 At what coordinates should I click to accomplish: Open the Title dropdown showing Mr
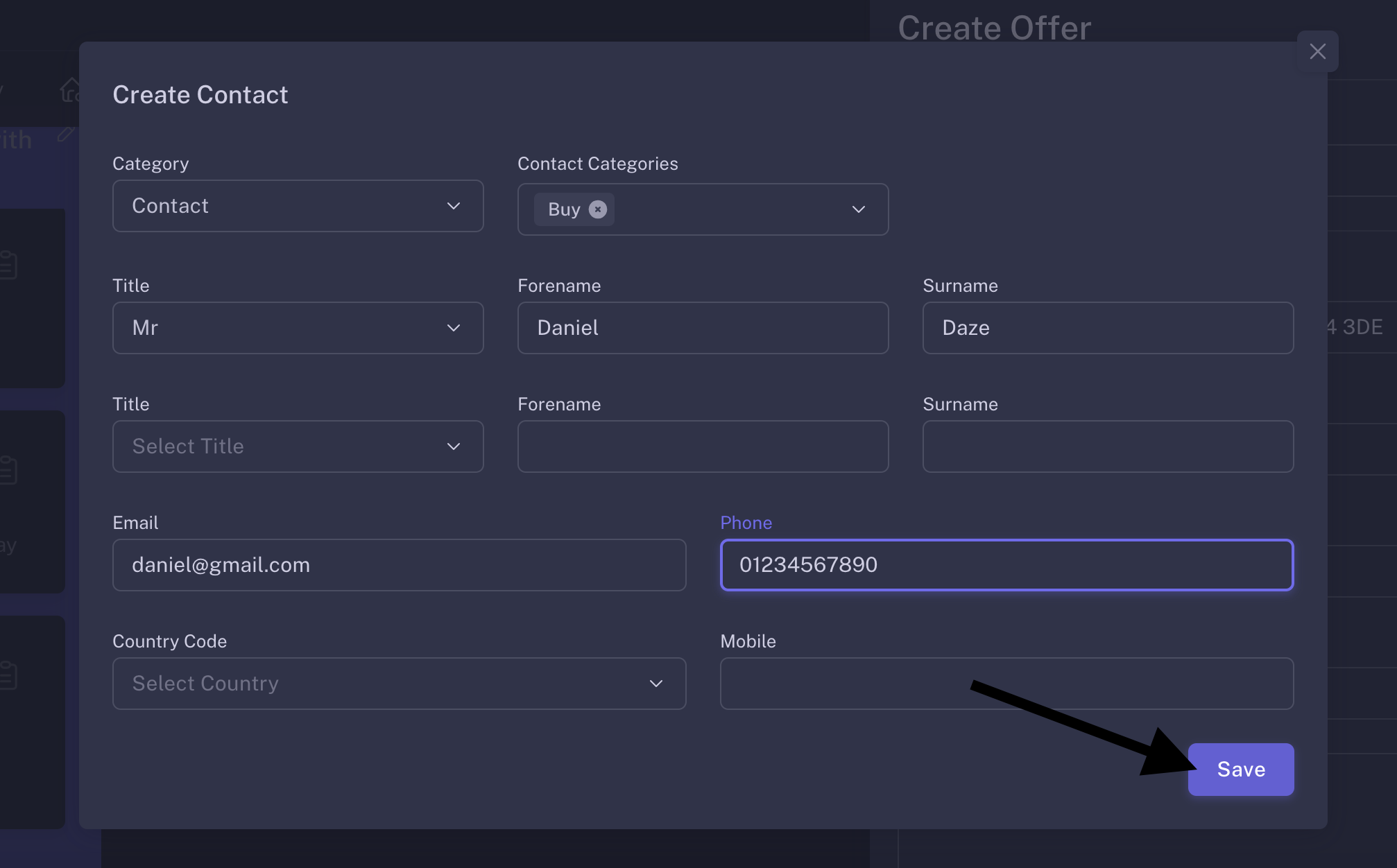pos(298,328)
